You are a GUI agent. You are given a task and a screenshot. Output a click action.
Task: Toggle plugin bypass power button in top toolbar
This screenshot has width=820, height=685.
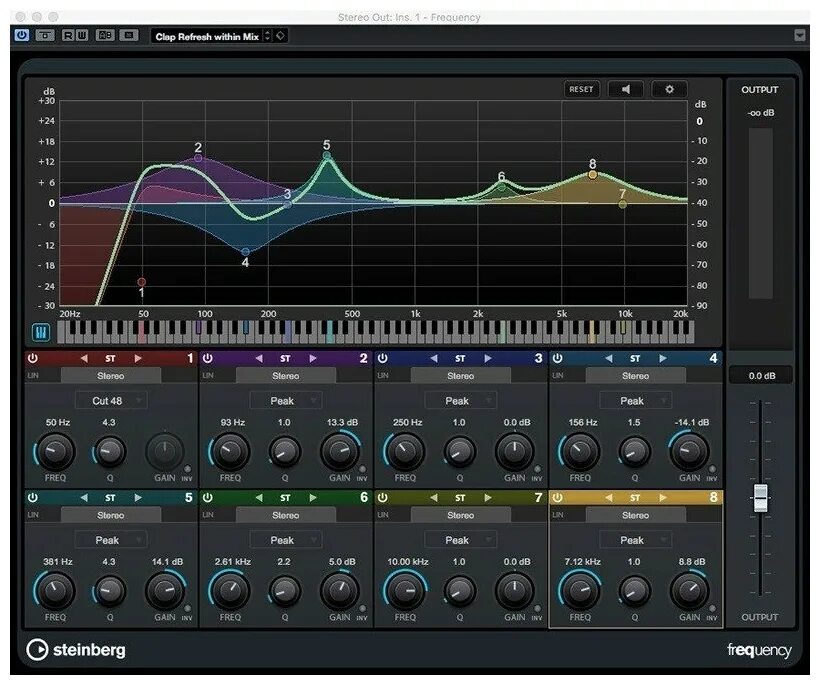click(x=21, y=36)
